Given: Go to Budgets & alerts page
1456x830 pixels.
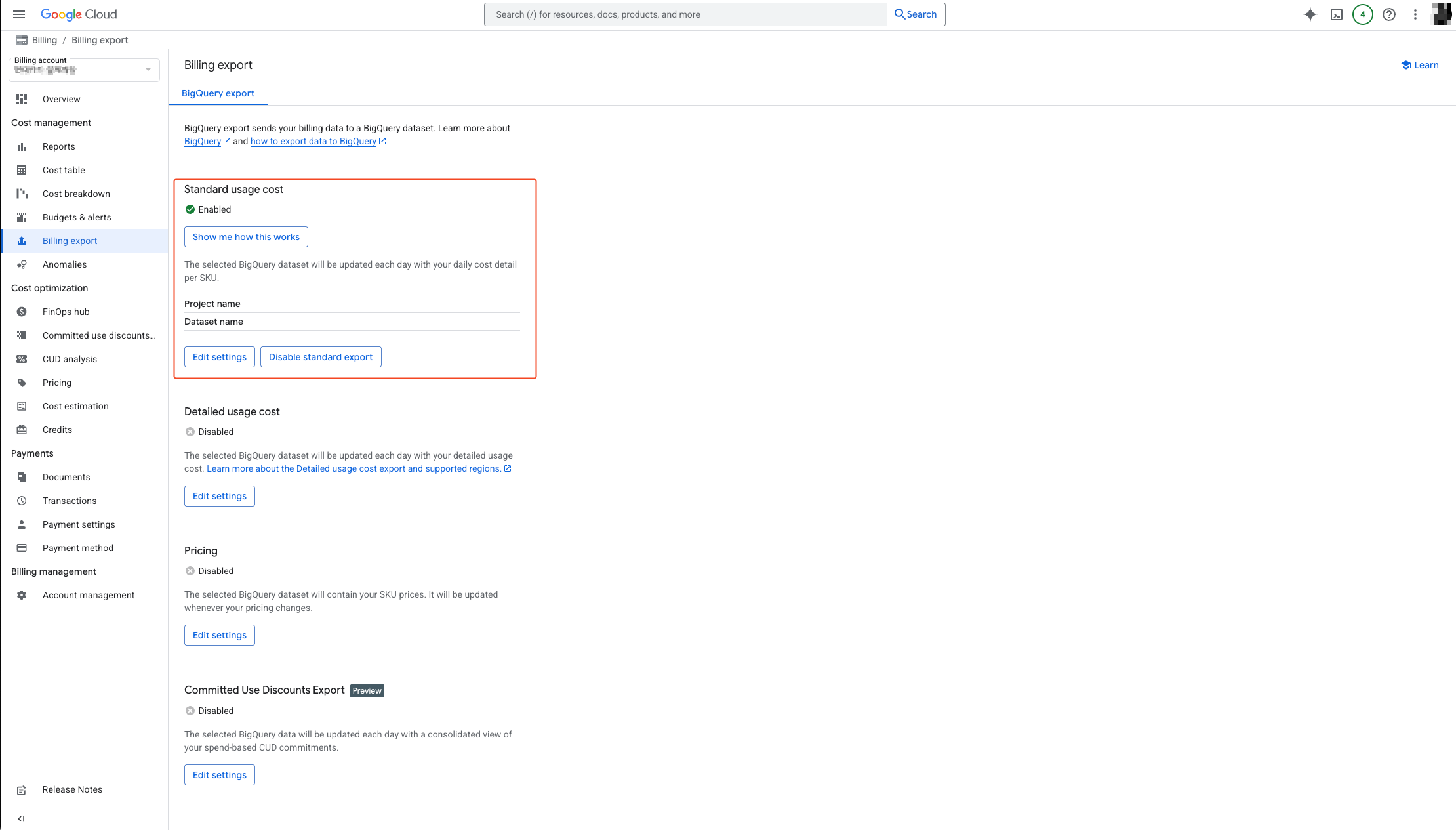Looking at the screenshot, I should click(77, 217).
